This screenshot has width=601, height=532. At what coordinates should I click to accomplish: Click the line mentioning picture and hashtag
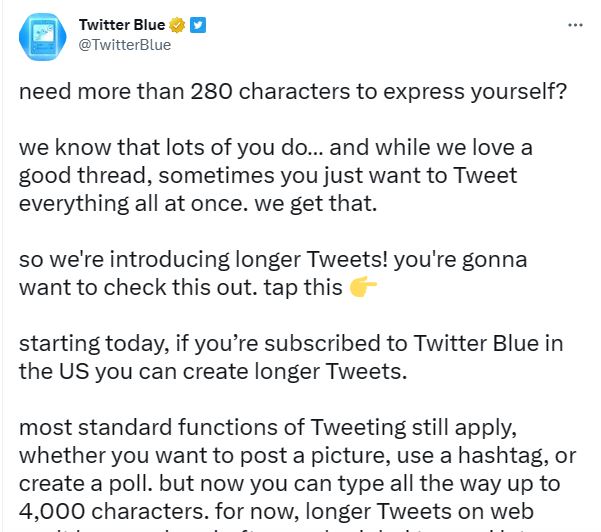click(297, 456)
